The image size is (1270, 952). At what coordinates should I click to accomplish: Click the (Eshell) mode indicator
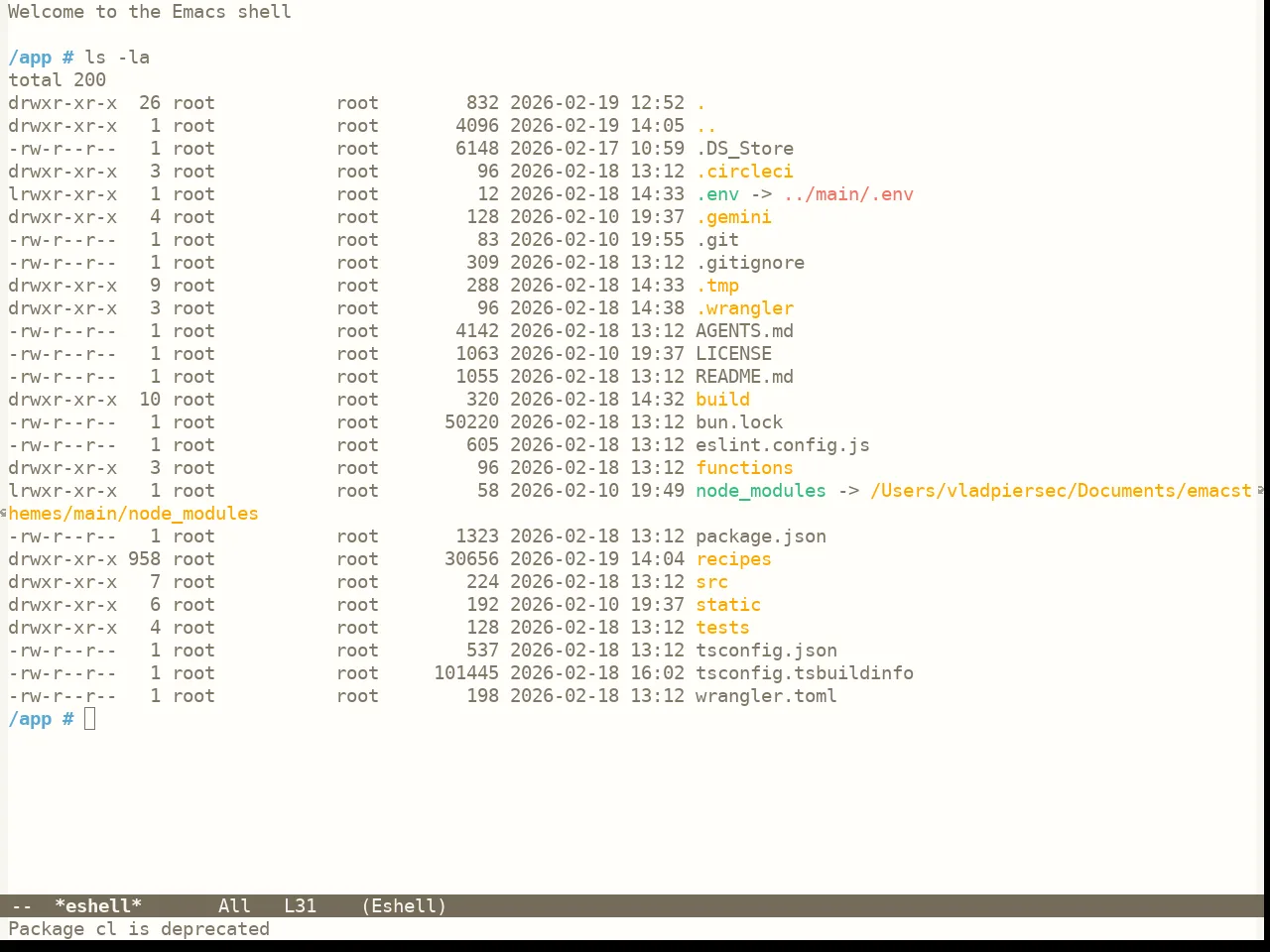coord(405,905)
